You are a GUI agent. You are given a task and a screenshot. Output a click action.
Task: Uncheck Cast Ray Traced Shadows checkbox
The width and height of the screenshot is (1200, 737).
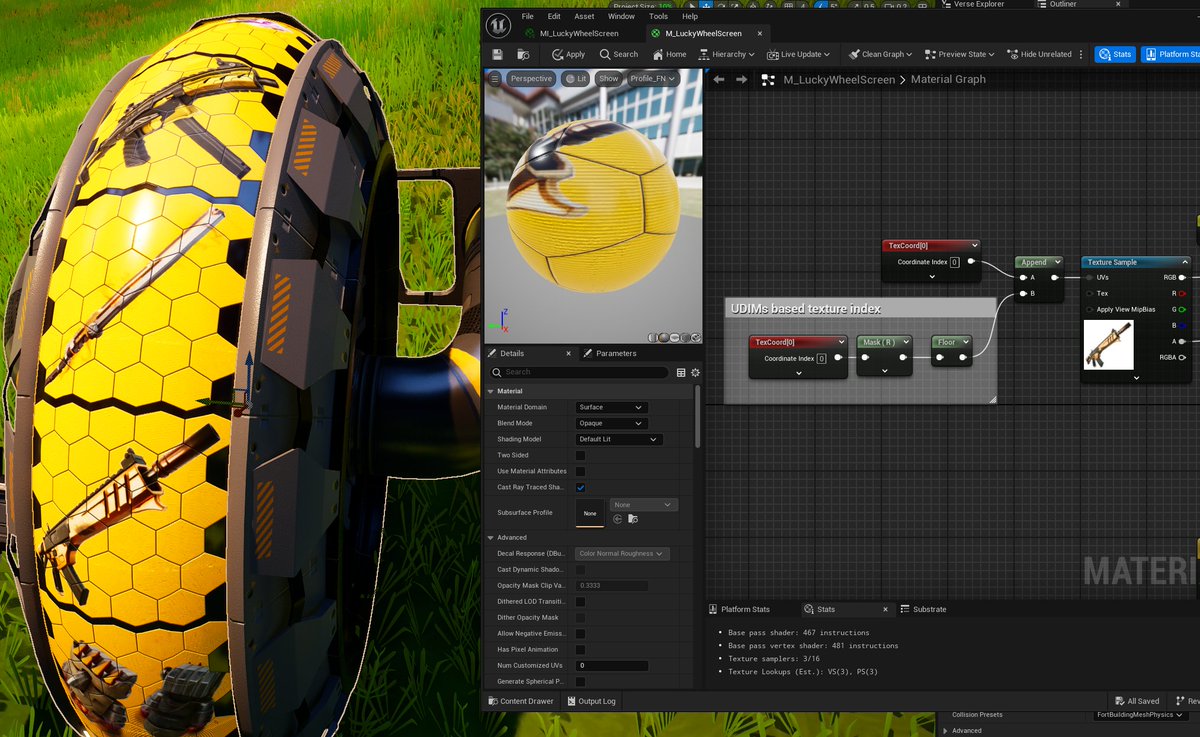581,487
